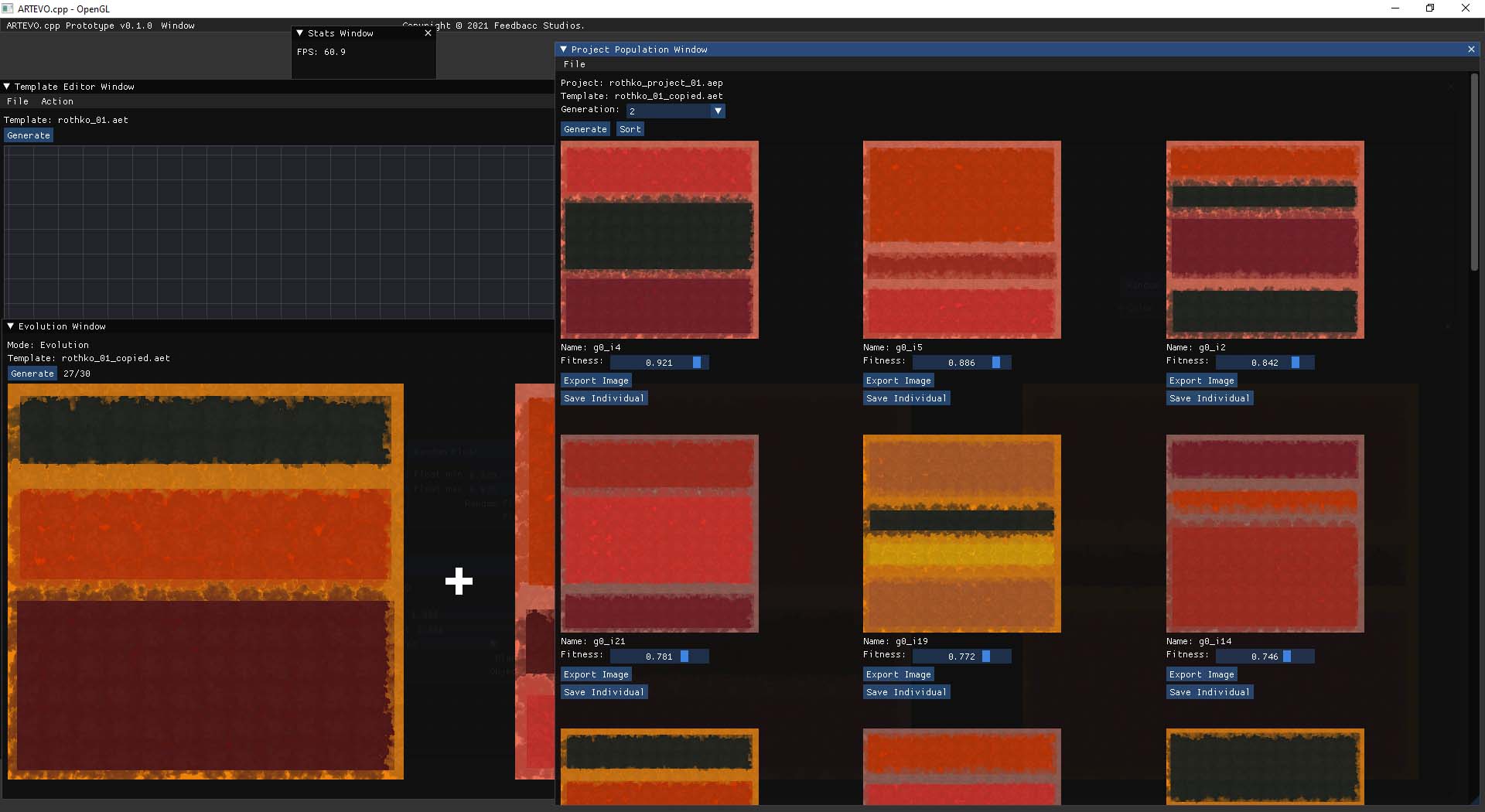Collapse the Template Editor Window

pos(7,87)
